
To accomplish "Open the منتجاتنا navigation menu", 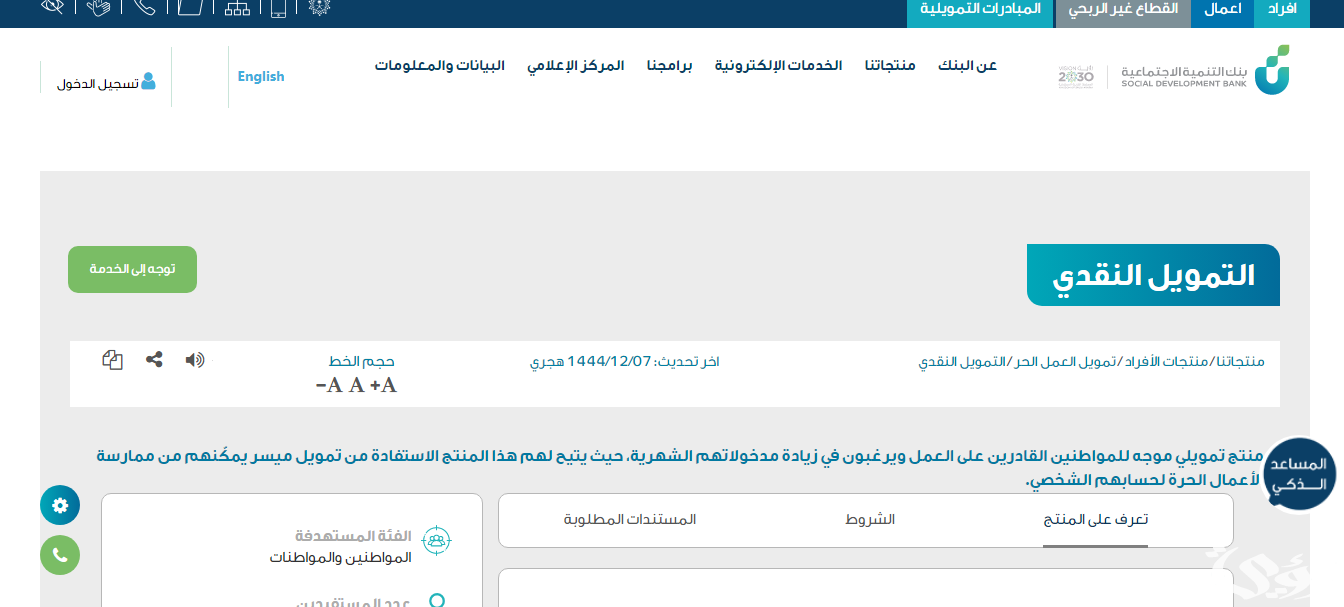I will tap(890, 66).
